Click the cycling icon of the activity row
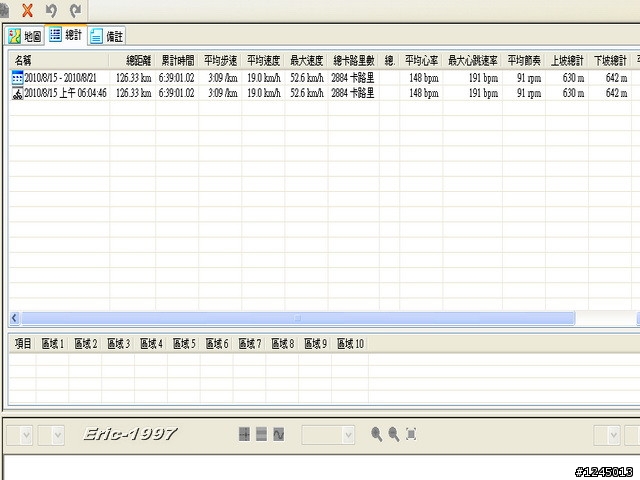 (x=17, y=94)
